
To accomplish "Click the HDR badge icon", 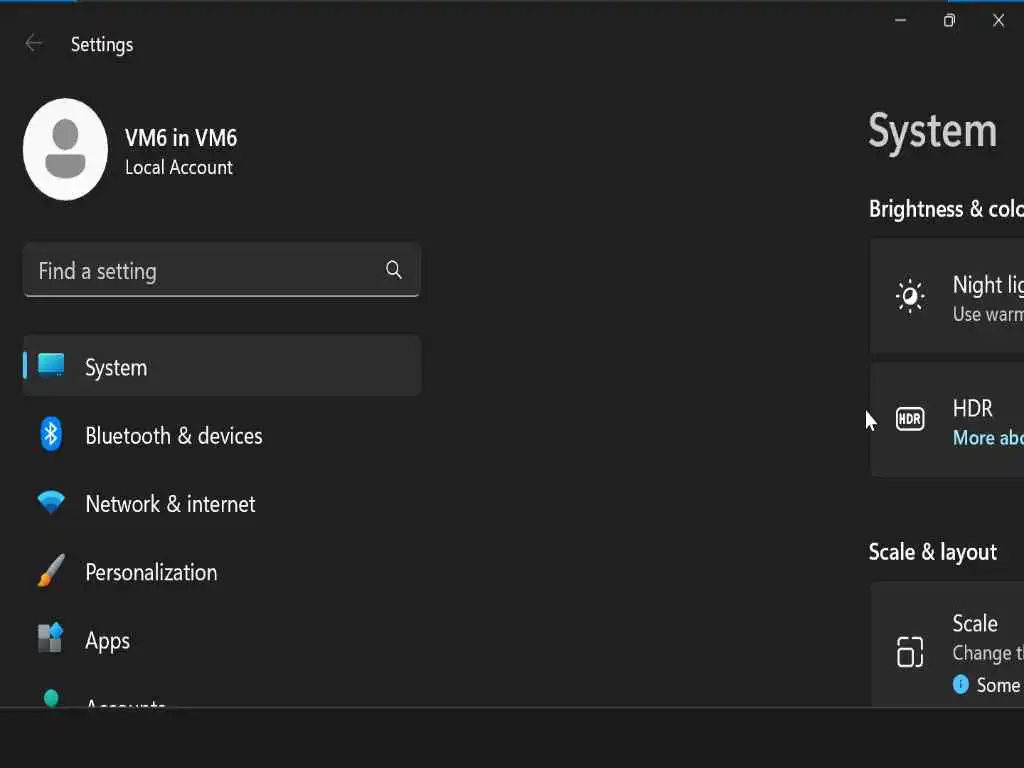I will pyautogui.click(x=910, y=420).
